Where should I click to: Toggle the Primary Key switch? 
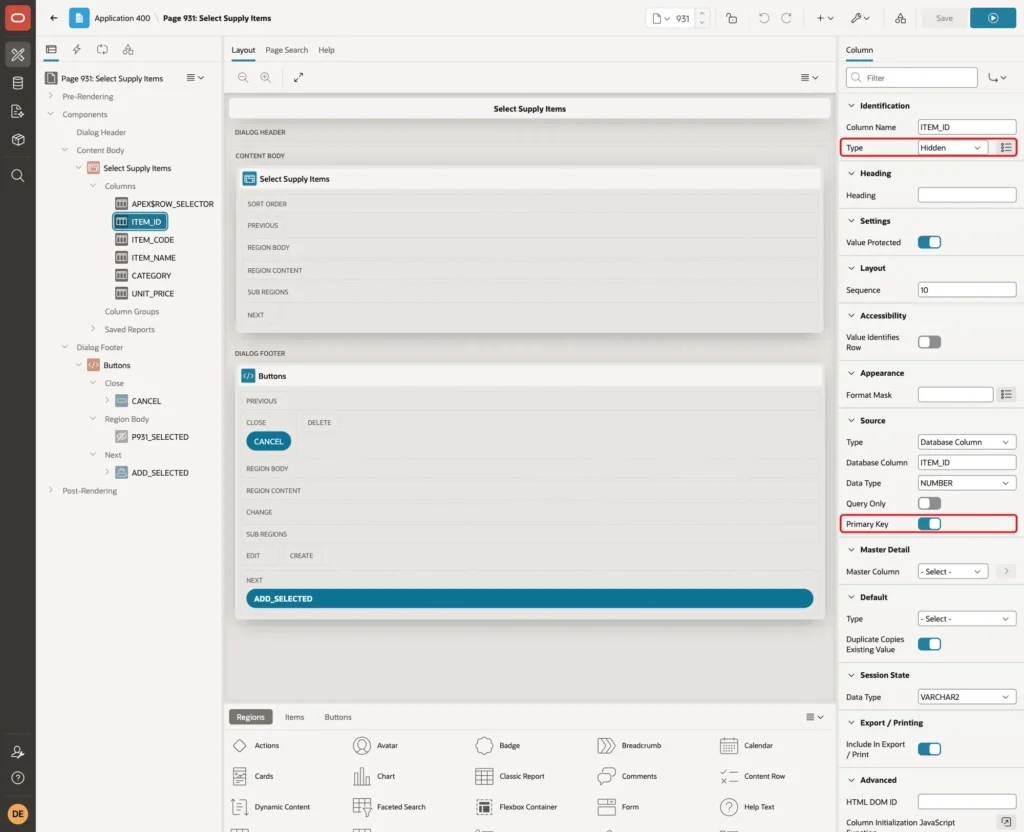click(x=929, y=524)
